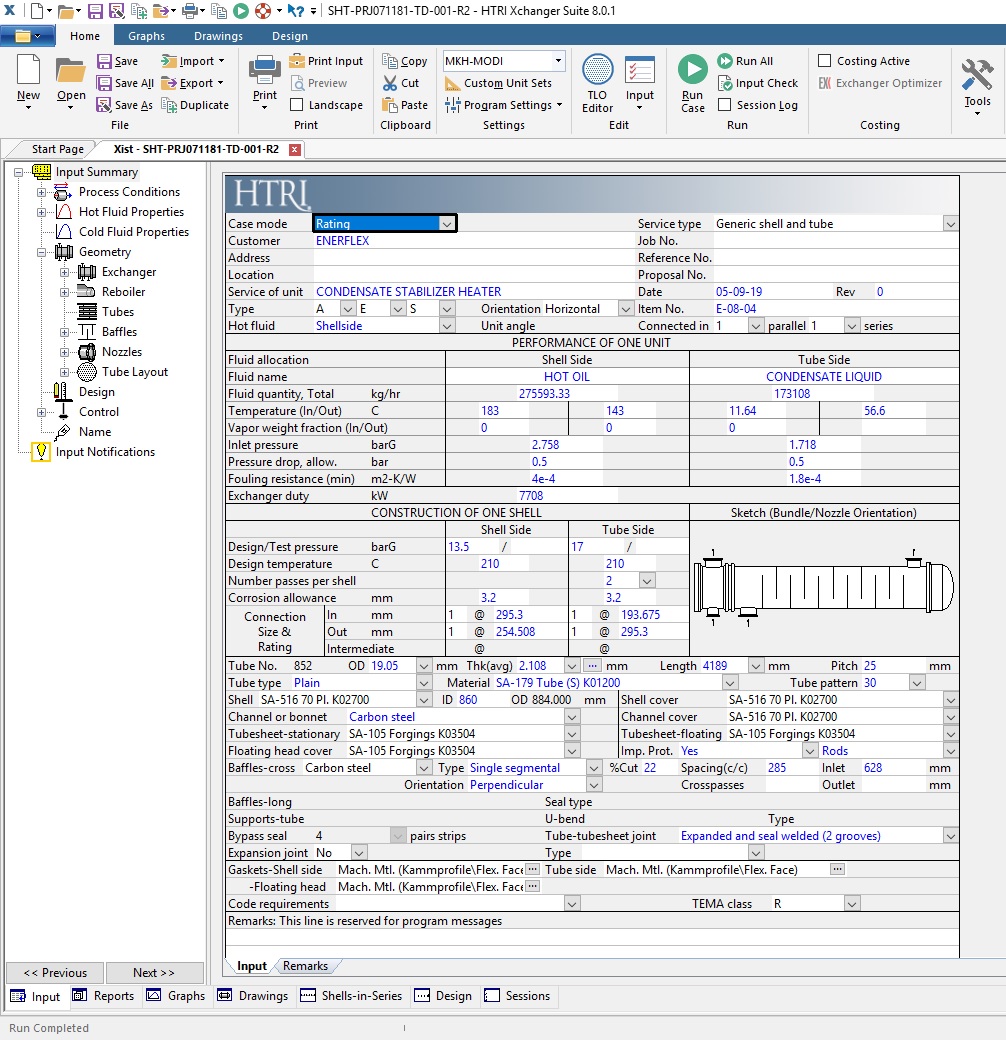Click the exchanger sketch thumbnail
Viewport: 1006px width, 1040px height.
tap(824, 587)
